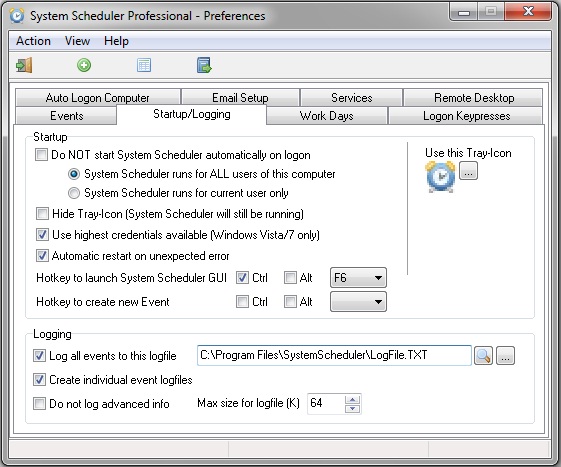The image size is (561, 467).
Task: Browse for a new tray icon
Action: (468, 171)
